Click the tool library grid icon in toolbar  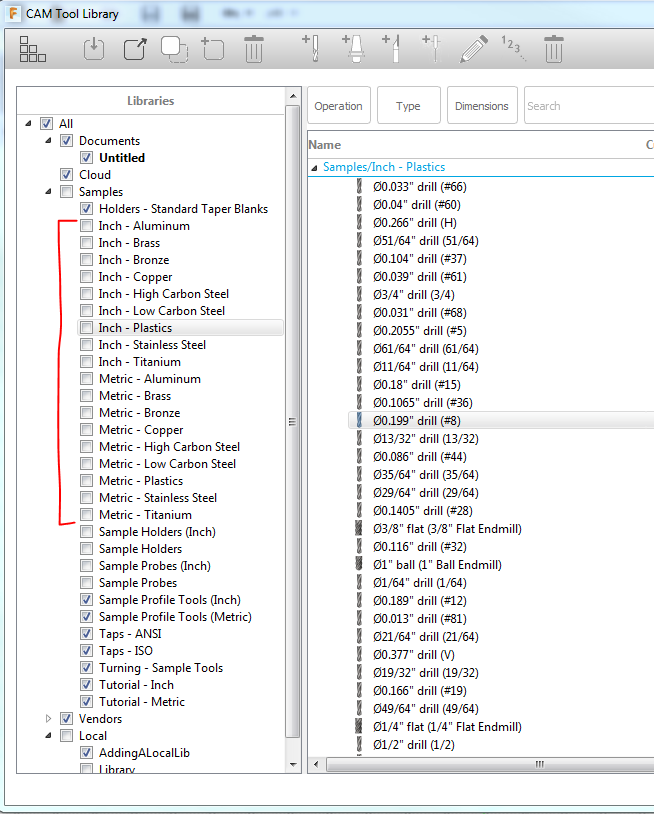(33, 49)
